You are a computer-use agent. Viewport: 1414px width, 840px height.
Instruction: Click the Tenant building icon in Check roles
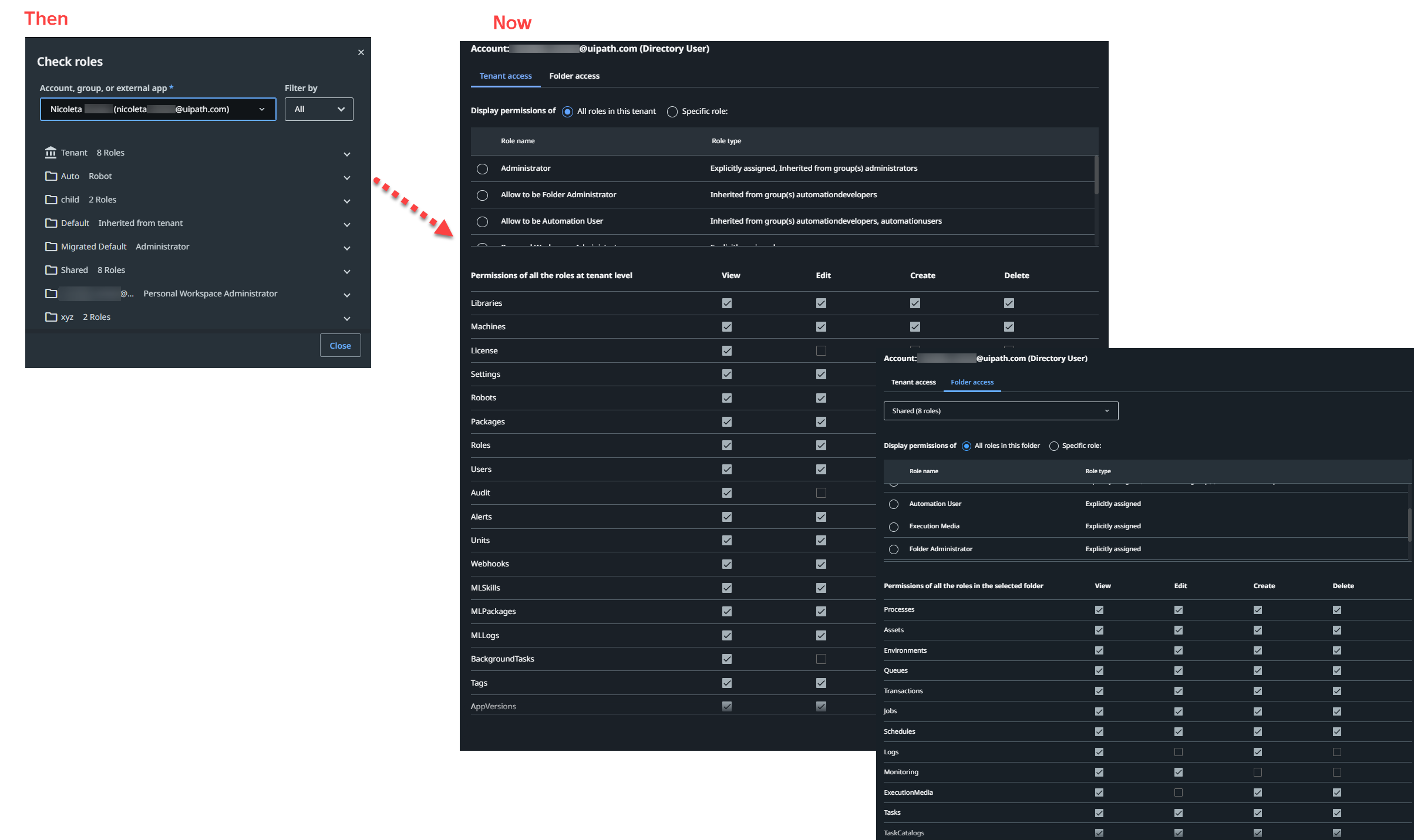[51, 152]
